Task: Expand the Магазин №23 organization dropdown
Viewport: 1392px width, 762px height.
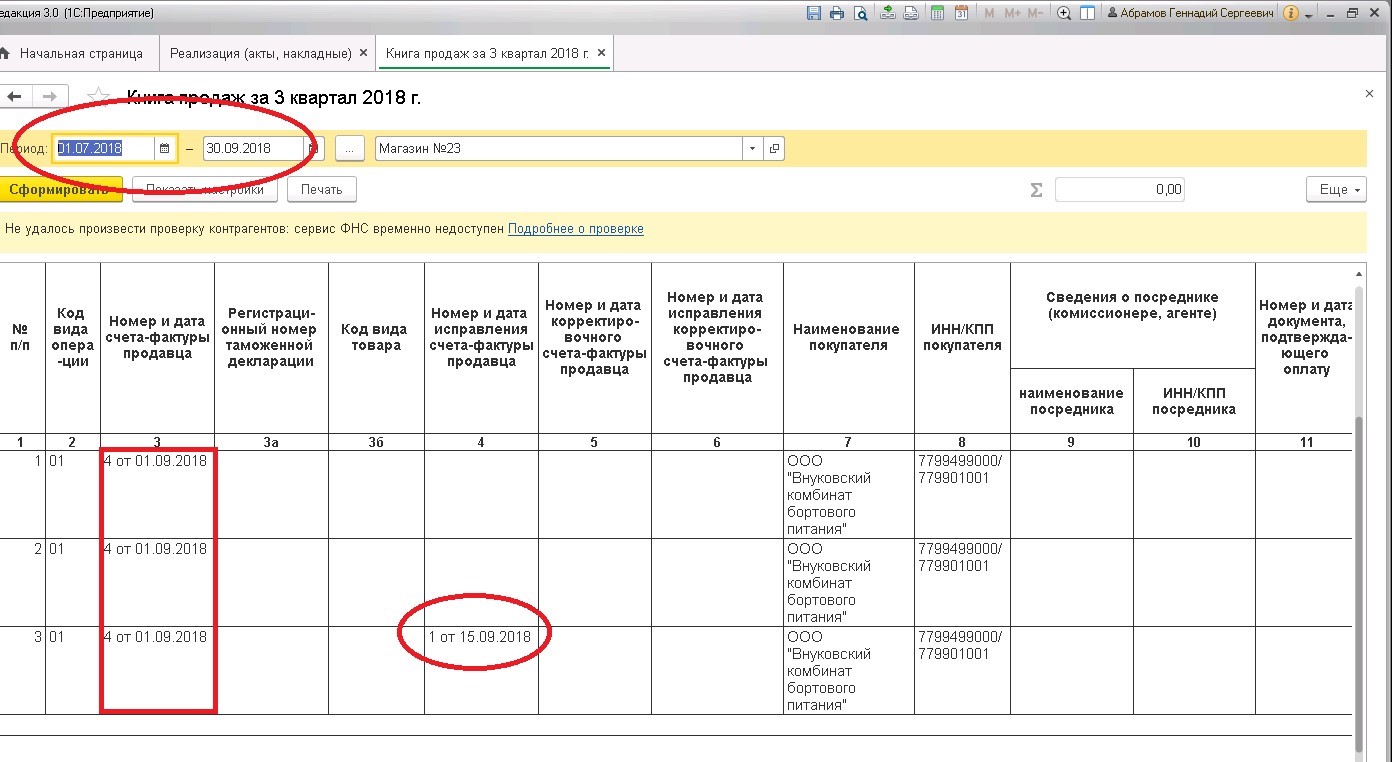Action: [752, 148]
